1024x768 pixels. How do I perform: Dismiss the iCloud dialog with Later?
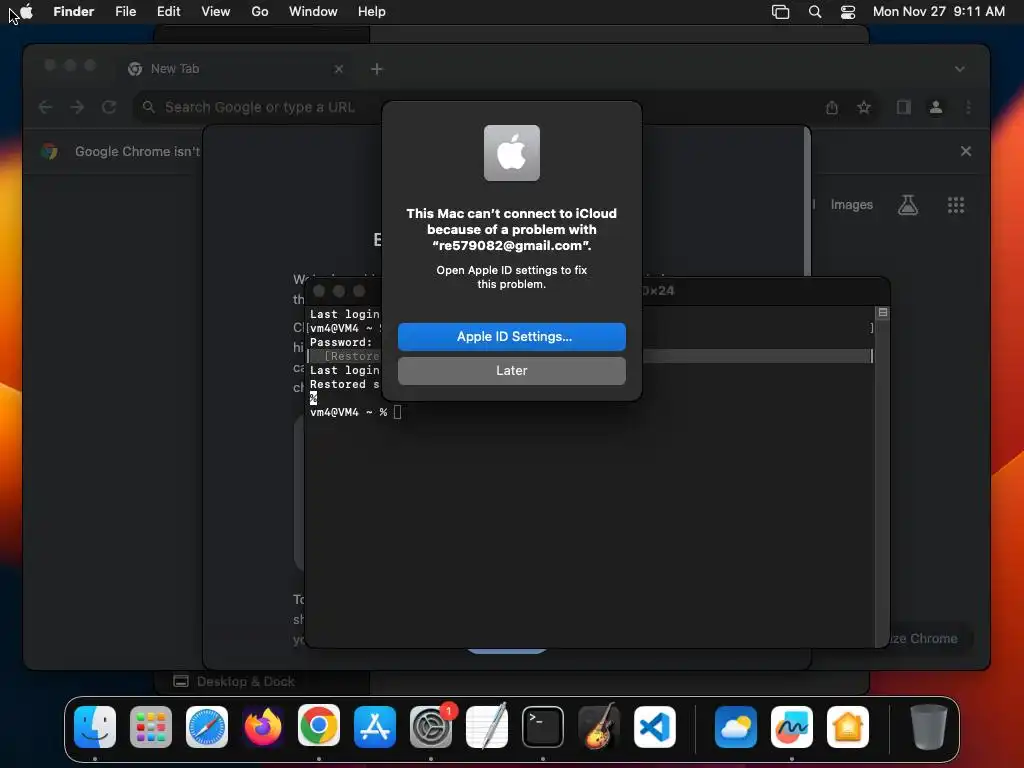[511, 370]
